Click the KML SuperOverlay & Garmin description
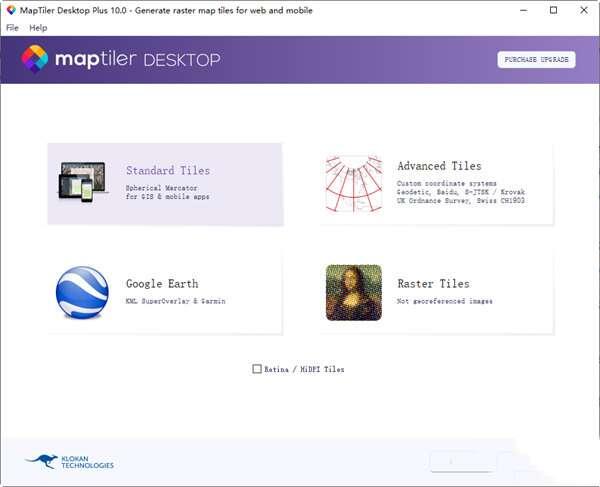Image resolution: width=600 pixels, height=487 pixels. click(x=175, y=301)
